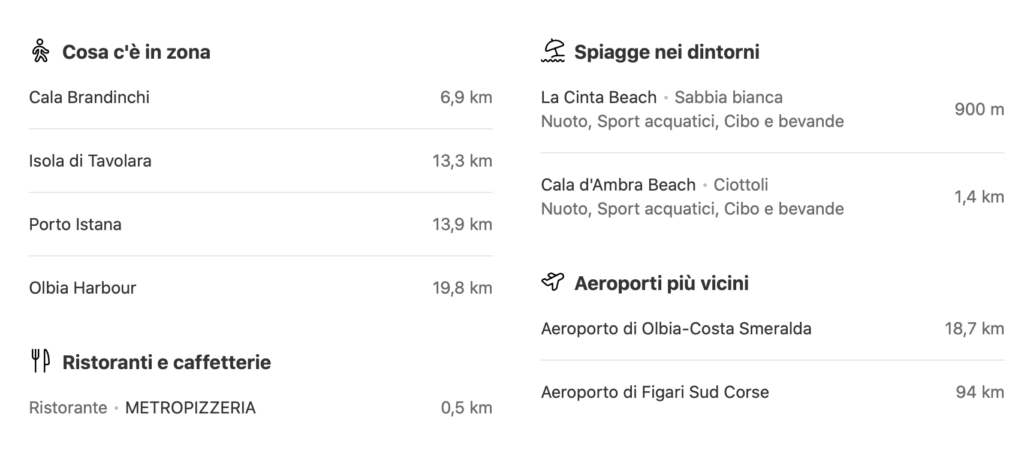Select the Cala Brandinchi entry
The width and height of the screenshot is (1024, 453).
(x=90, y=97)
